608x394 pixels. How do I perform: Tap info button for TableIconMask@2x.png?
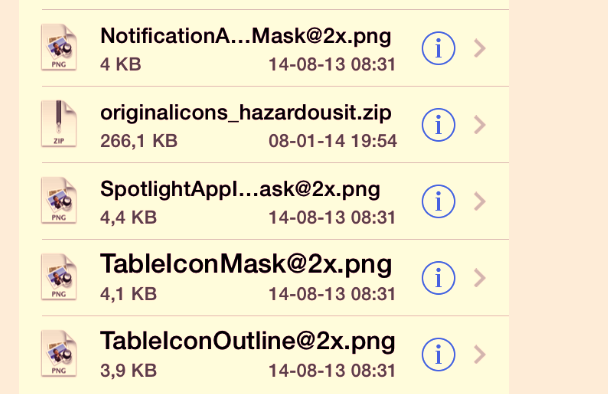coord(438,278)
